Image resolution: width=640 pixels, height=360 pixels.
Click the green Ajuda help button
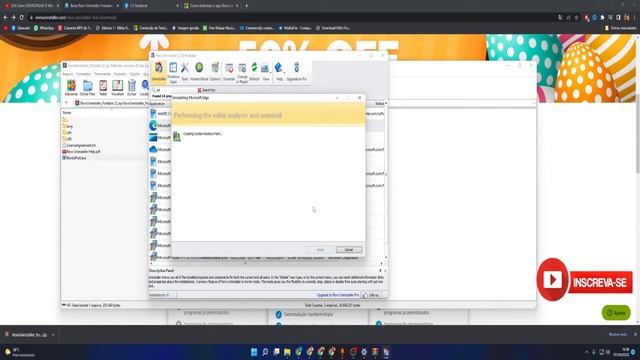(x=616, y=313)
